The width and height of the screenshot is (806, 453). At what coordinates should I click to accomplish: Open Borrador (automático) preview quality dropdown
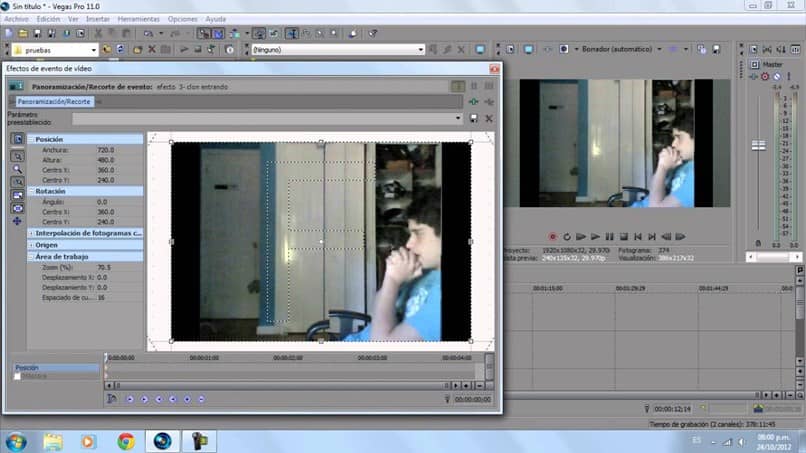pyautogui.click(x=660, y=49)
